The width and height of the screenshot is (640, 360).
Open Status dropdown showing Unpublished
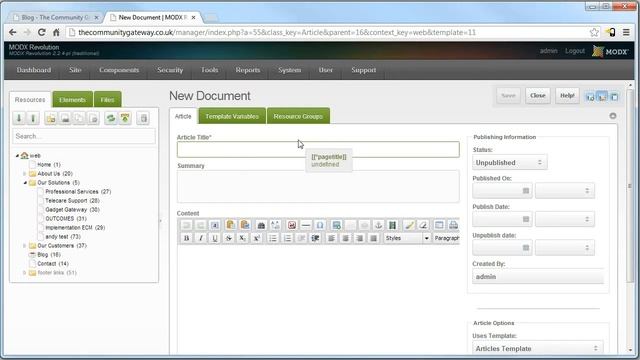click(x=509, y=162)
